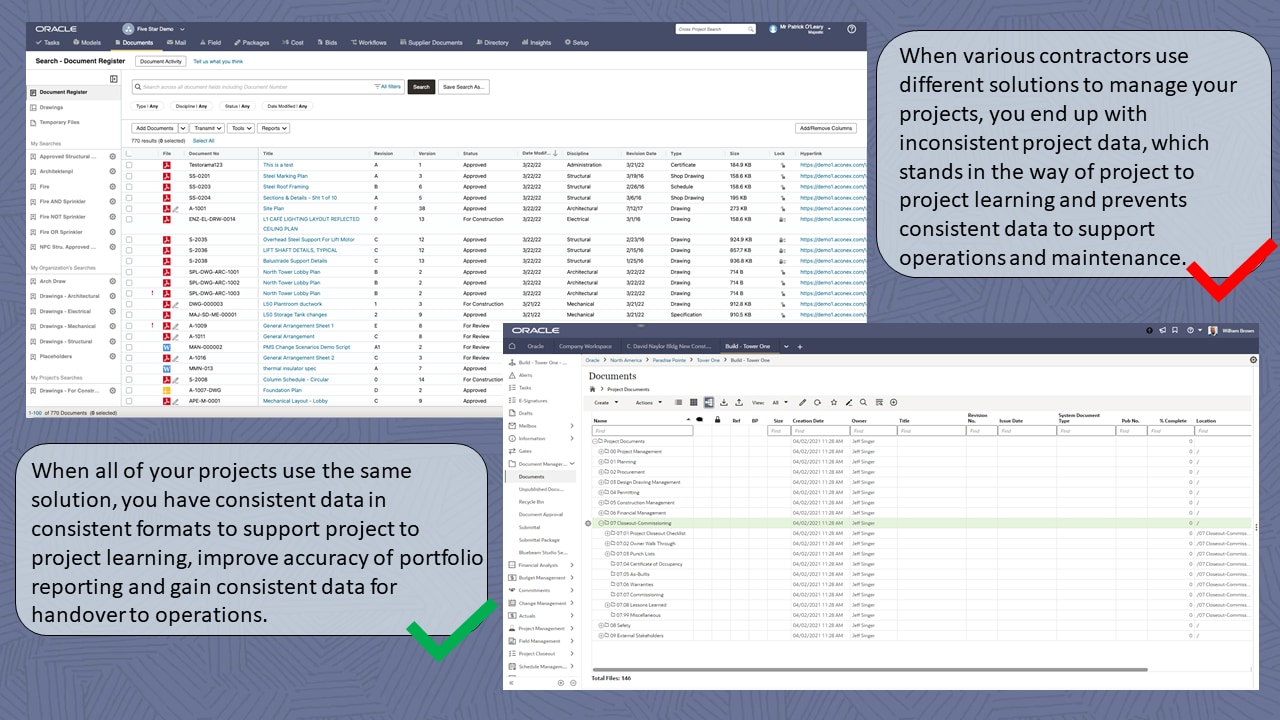Click the refresh icon in the Documents toolbar
Viewport: 1280px width, 720px height.
(x=818, y=402)
